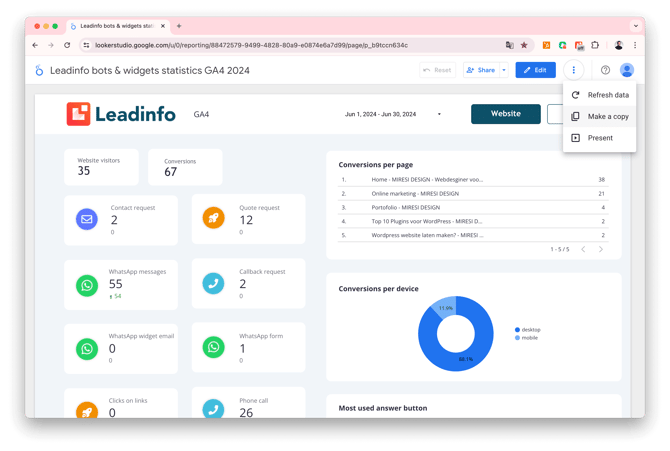Click the white button next to Website

point(555,114)
